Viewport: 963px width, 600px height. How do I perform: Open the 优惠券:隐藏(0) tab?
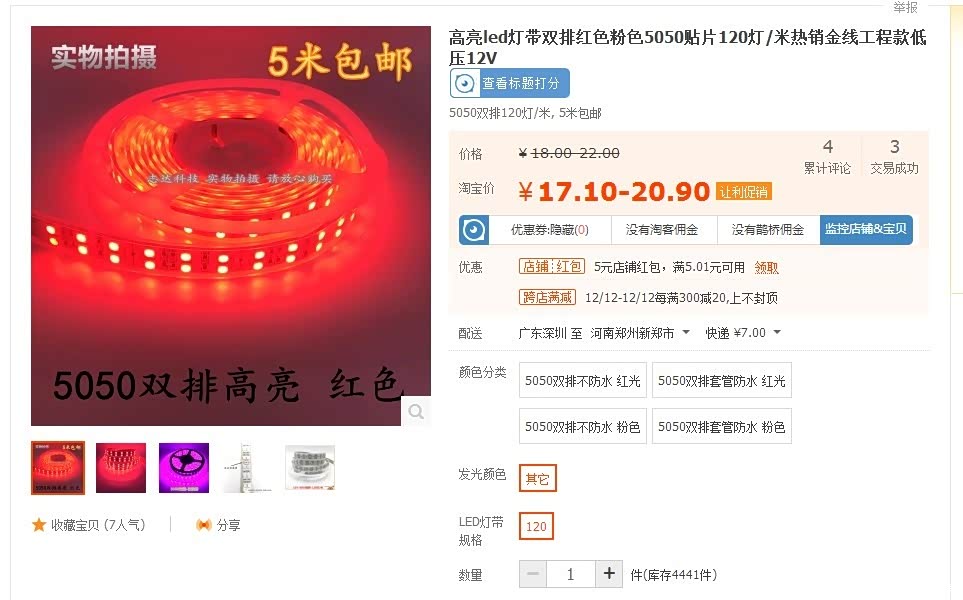550,230
